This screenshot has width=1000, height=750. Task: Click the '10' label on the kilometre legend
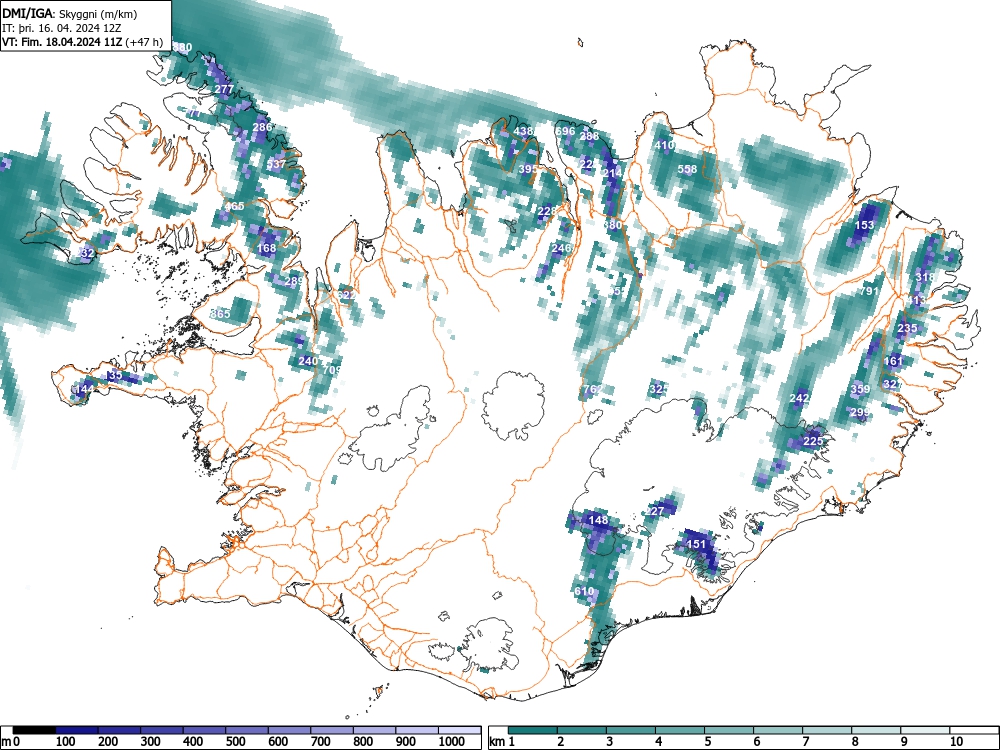955,742
